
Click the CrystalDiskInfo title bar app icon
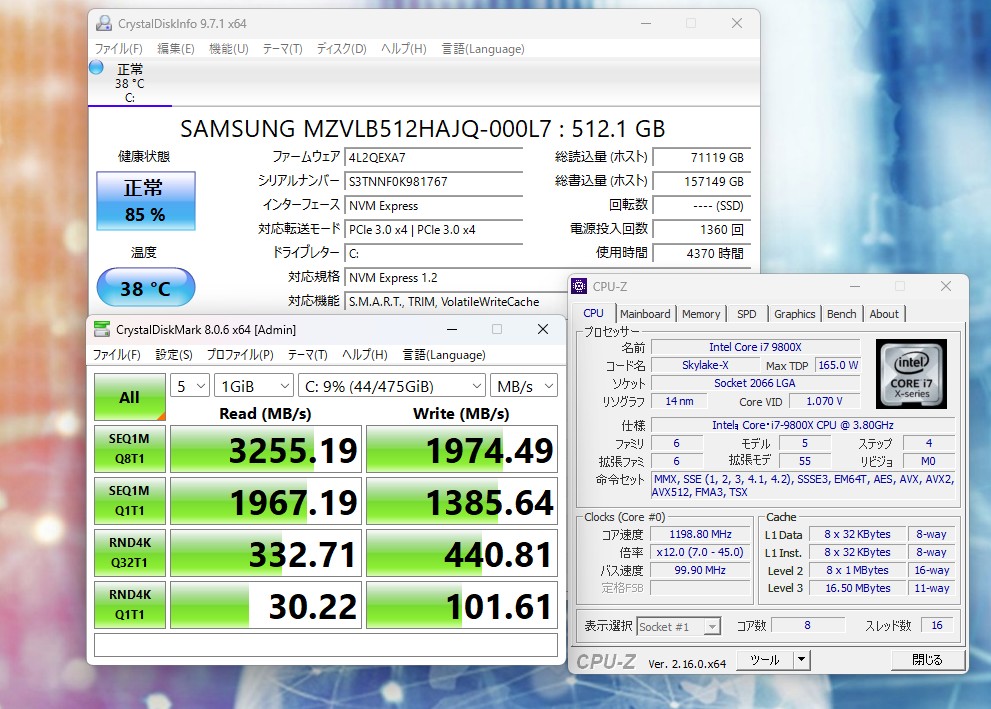click(104, 23)
